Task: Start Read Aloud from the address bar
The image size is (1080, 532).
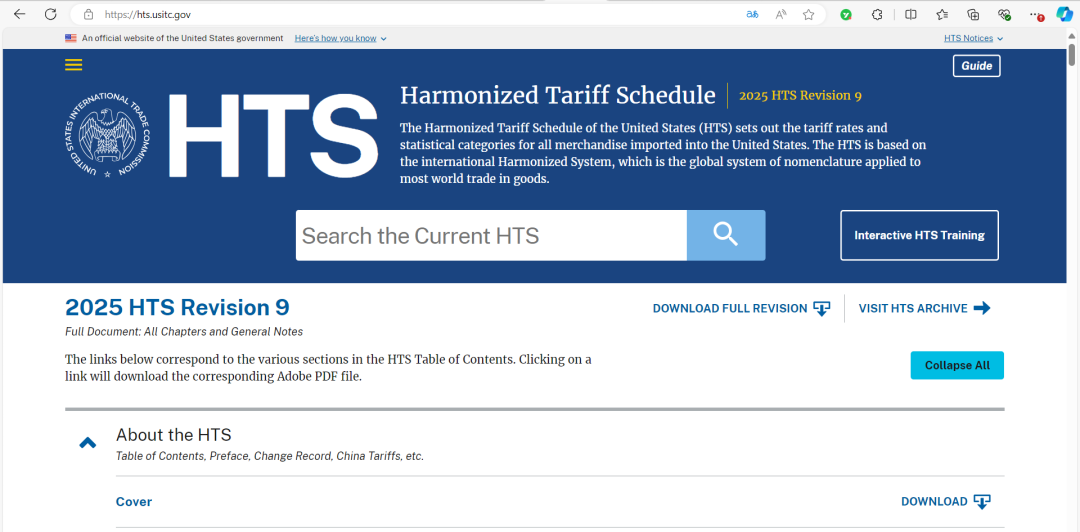Action: pyautogui.click(x=781, y=14)
